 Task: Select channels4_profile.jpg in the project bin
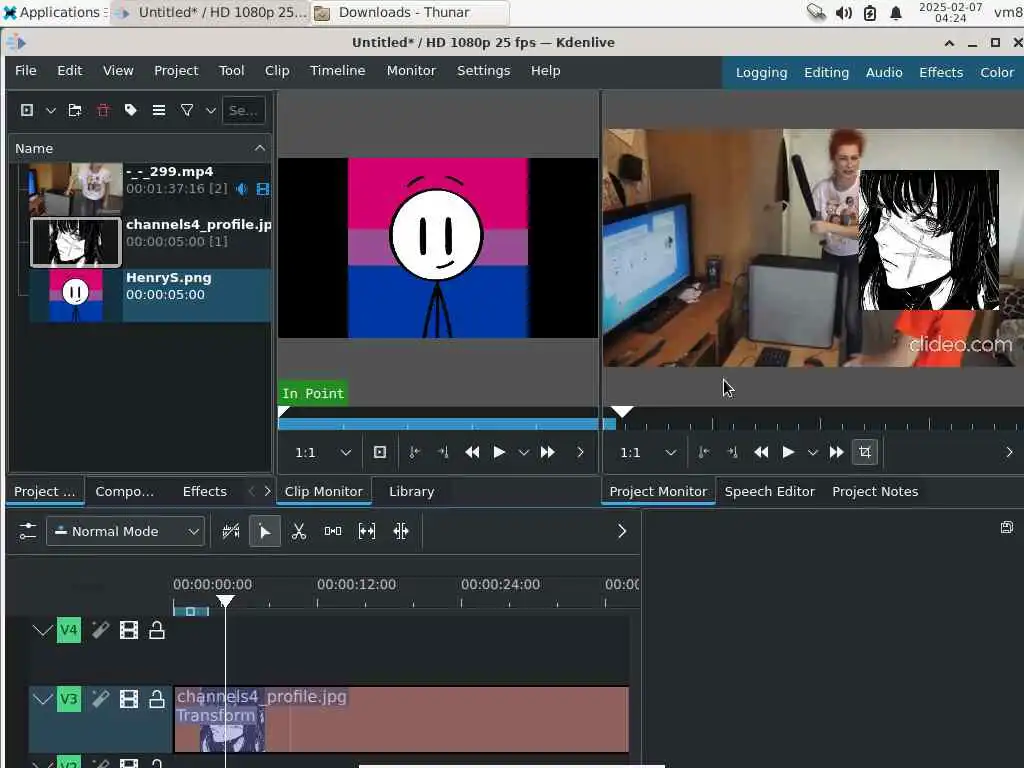pyautogui.click(x=150, y=242)
